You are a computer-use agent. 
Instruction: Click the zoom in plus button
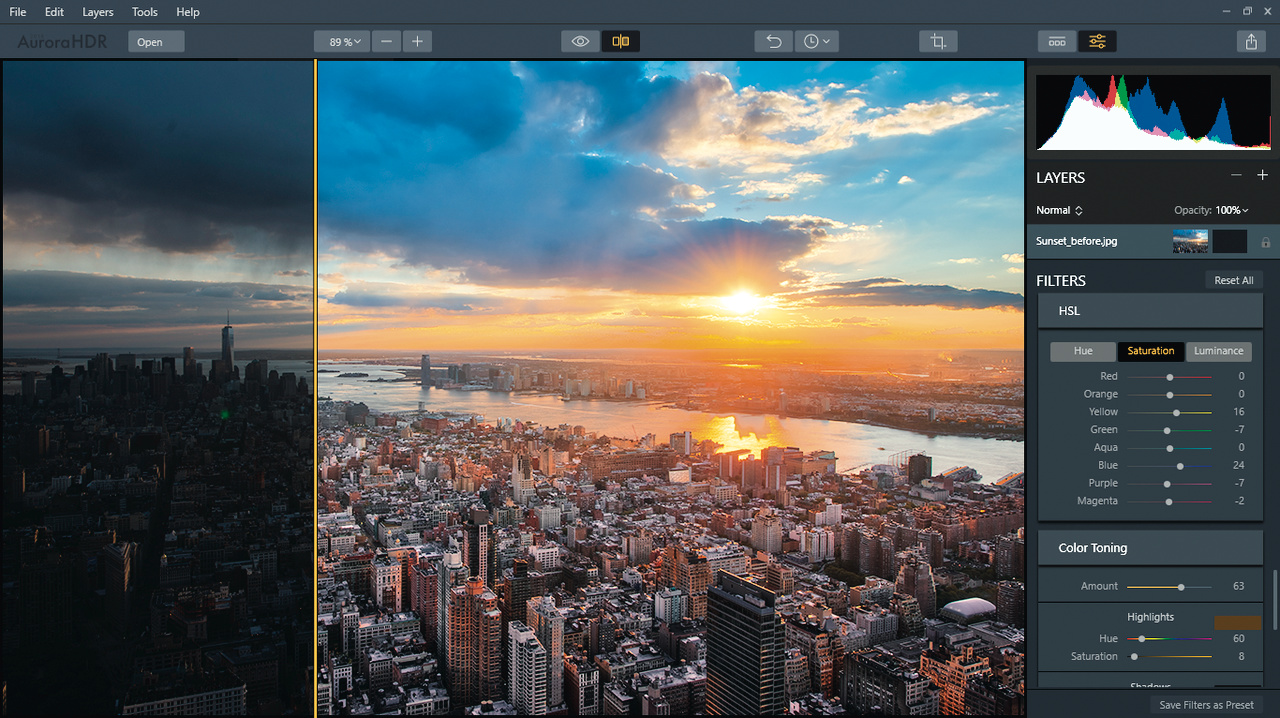tap(417, 42)
